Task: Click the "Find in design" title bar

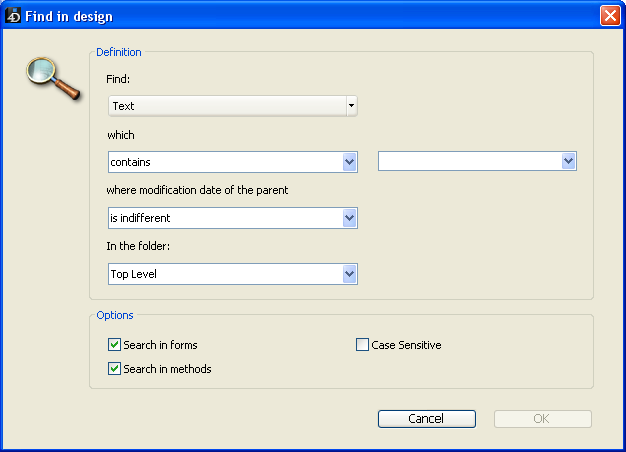Action: pyautogui.click(x=300, y=16)
